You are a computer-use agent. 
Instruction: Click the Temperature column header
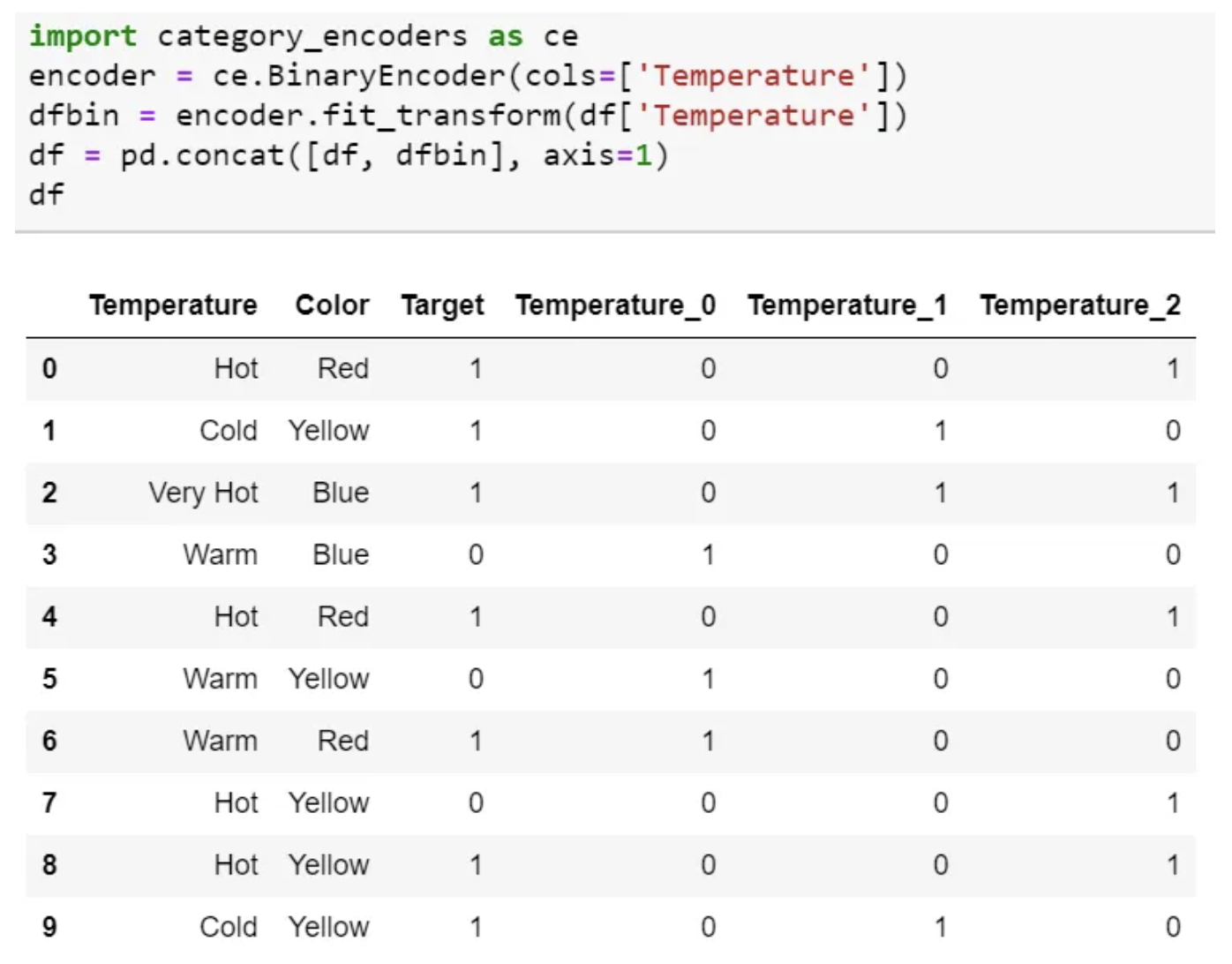click(x=173, y=305)
